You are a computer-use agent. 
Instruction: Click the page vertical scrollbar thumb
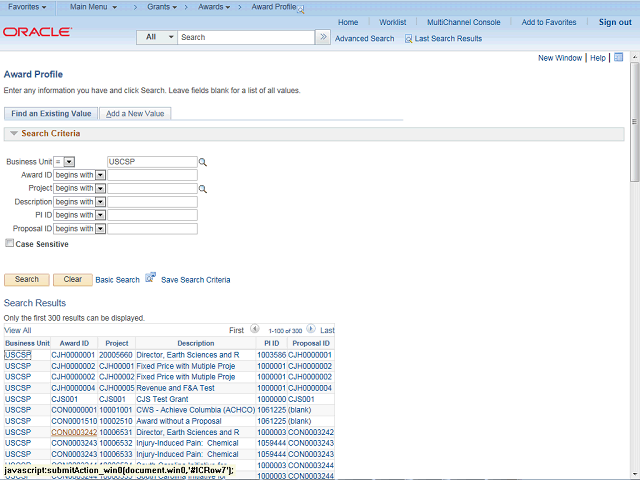pyautogui.click(x=634, y=122)
